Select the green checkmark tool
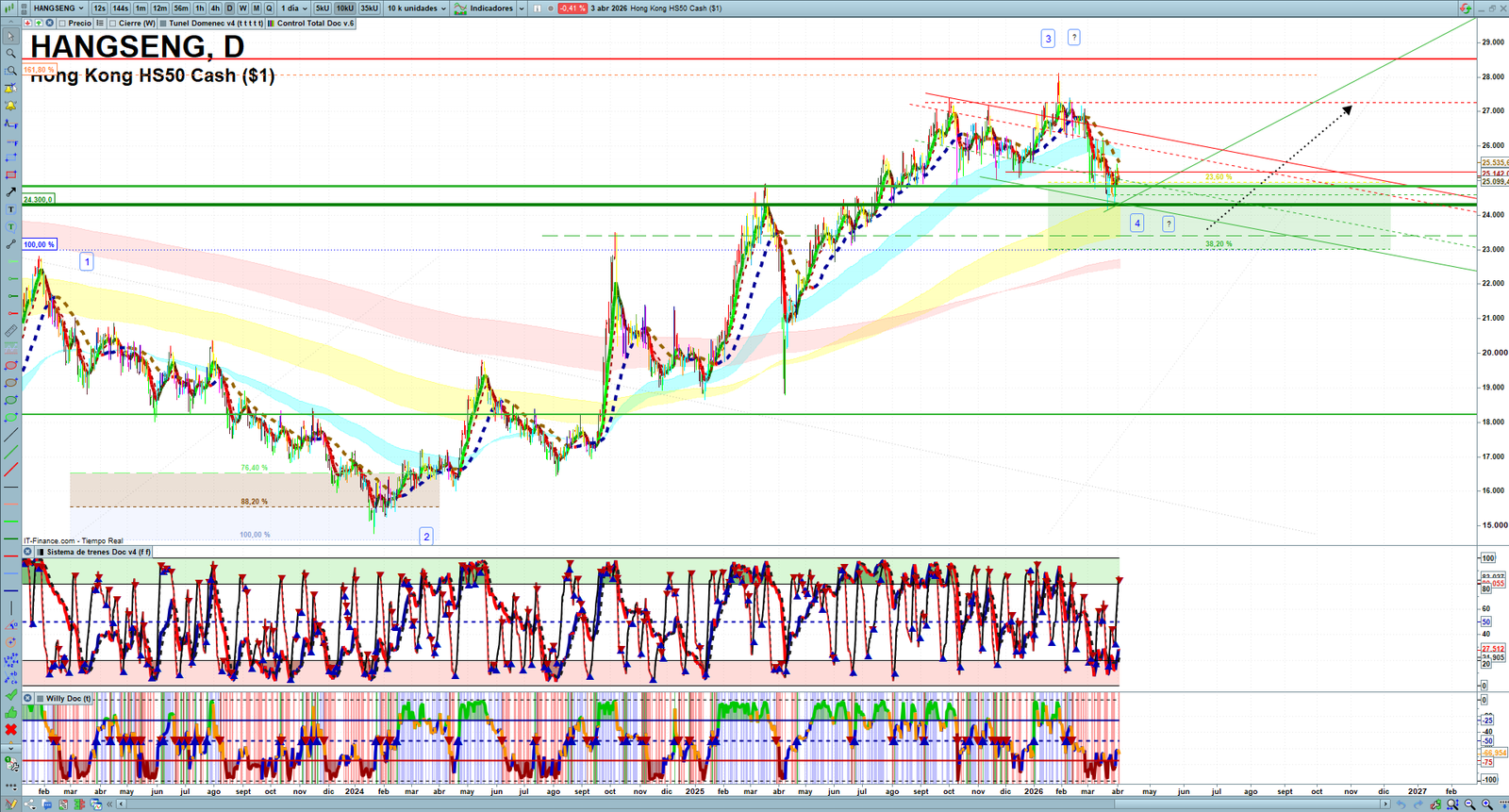Screen dimensions: 1509x812 pyautogui.click(x=10, y=695)
